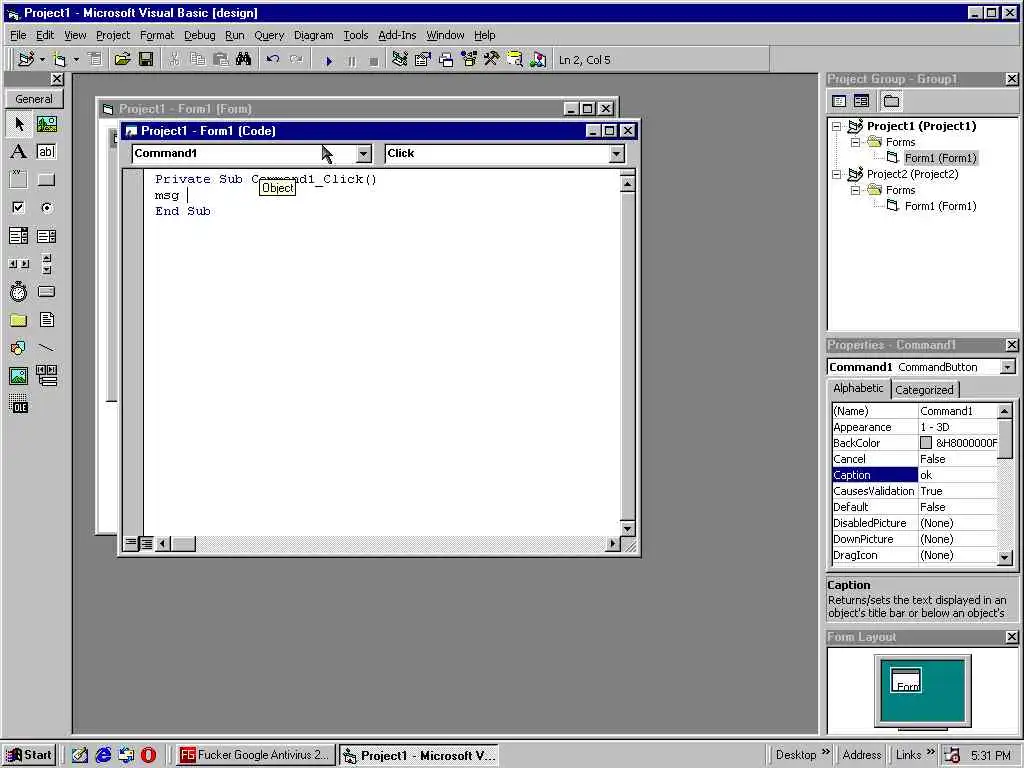Open the Add-Ins menu
Screen dimensions: 1024x768
397,35
